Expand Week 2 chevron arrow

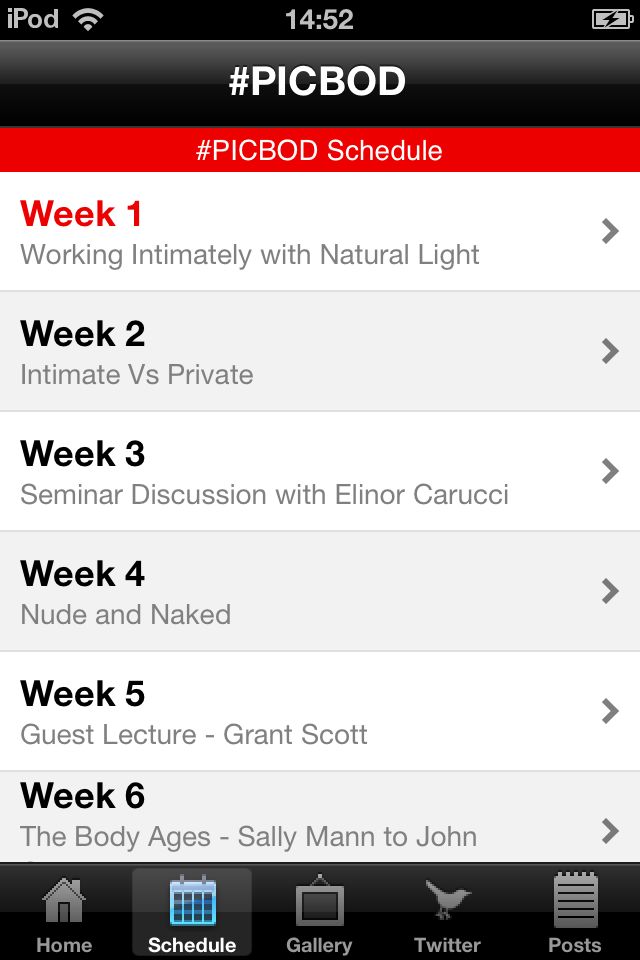tap(610, 351)
